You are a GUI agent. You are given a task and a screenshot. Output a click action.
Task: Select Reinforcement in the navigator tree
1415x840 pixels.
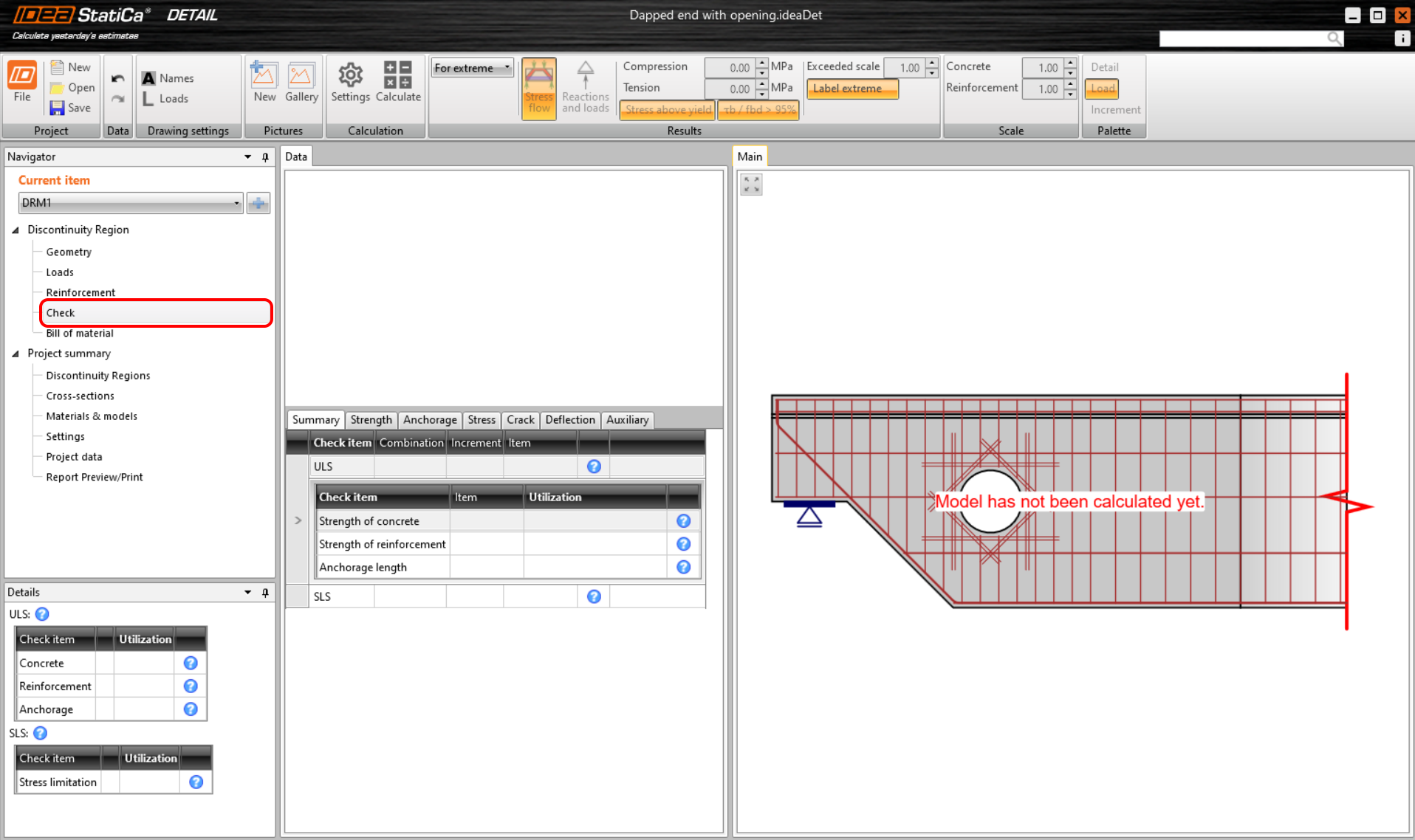coord(80,292)
